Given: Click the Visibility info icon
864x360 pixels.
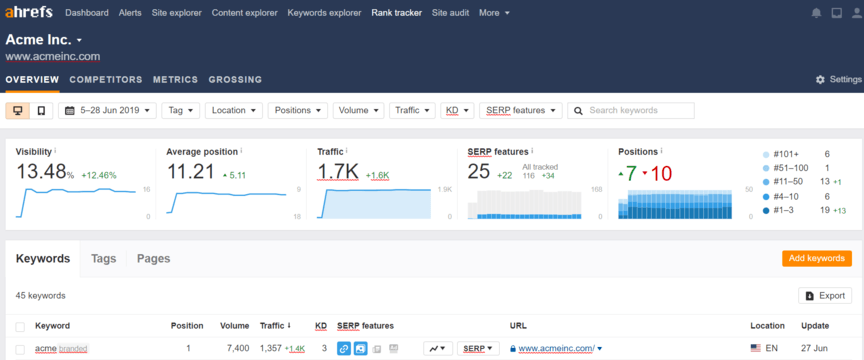Looking at the screenshot, I should [56, 150].
